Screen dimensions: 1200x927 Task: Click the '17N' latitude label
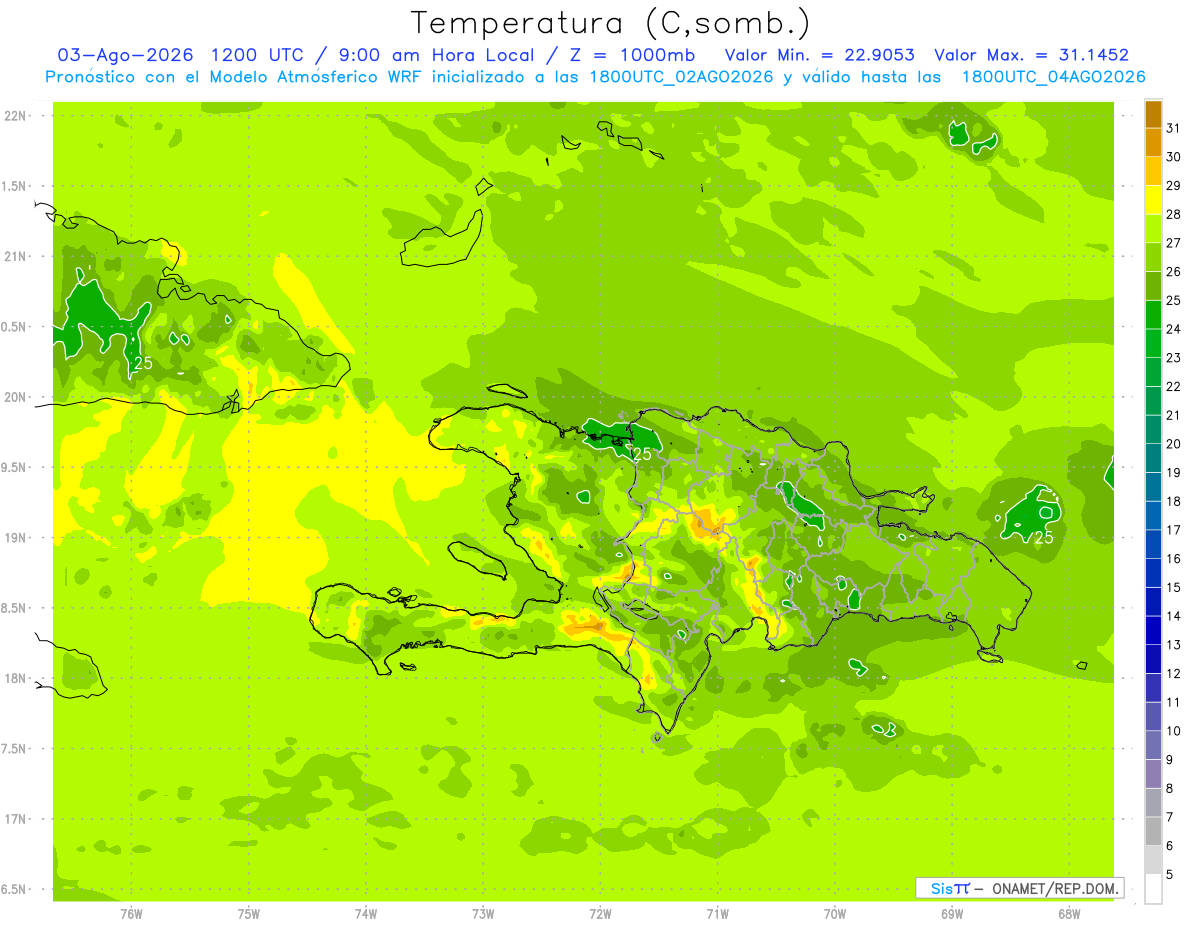[15, 819]
